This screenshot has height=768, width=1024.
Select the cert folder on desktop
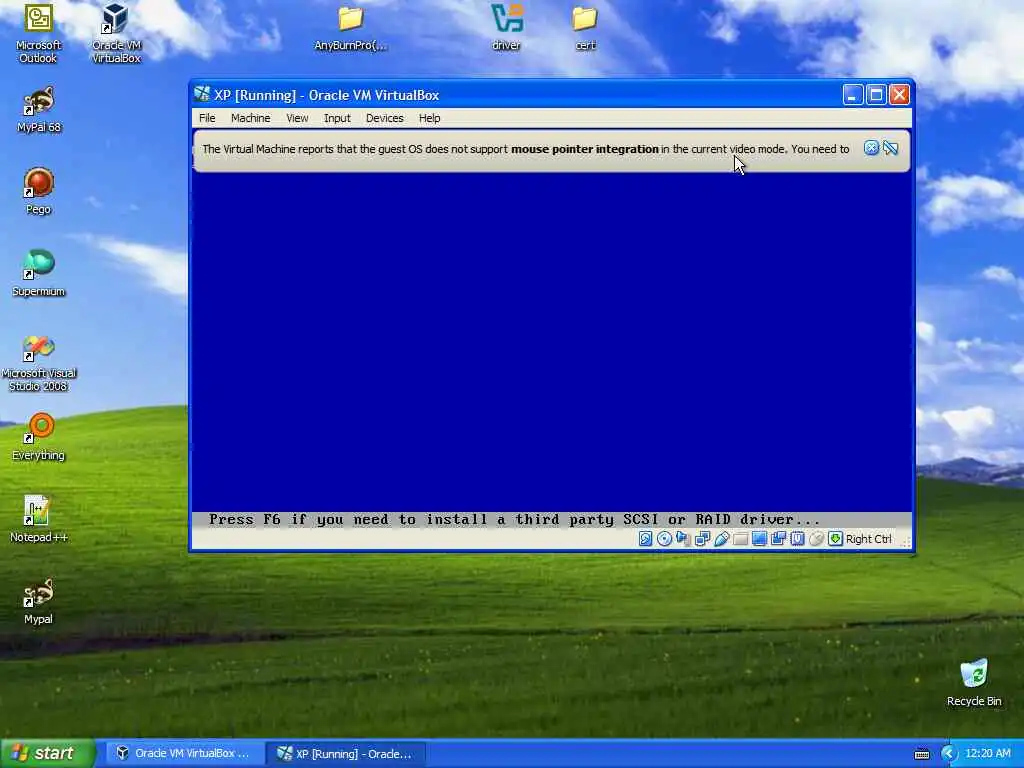(x=585, y=27)
